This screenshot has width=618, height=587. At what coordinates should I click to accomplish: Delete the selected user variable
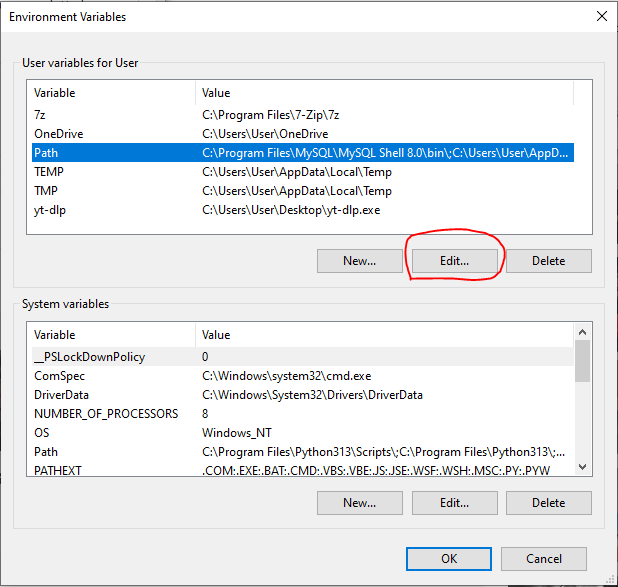549,261
